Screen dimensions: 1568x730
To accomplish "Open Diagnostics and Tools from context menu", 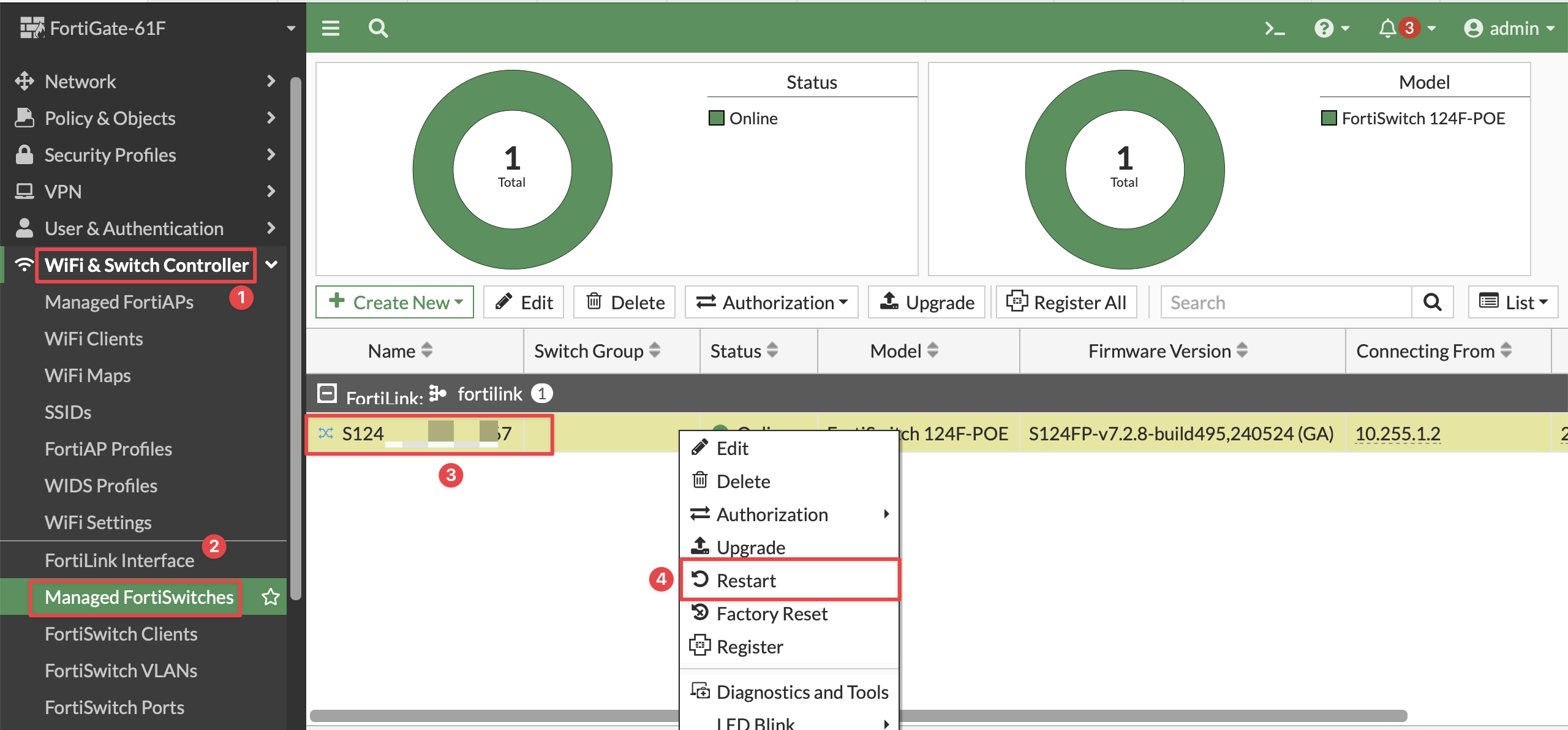I will (x=789, y=692).
